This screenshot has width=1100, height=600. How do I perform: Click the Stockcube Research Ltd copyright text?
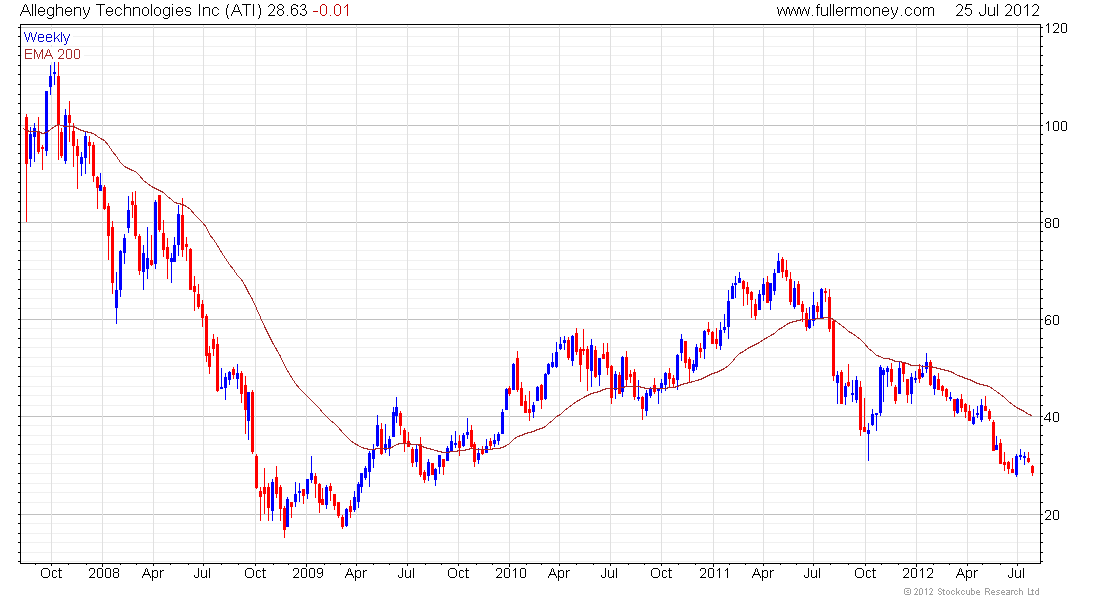pos(972,592)
